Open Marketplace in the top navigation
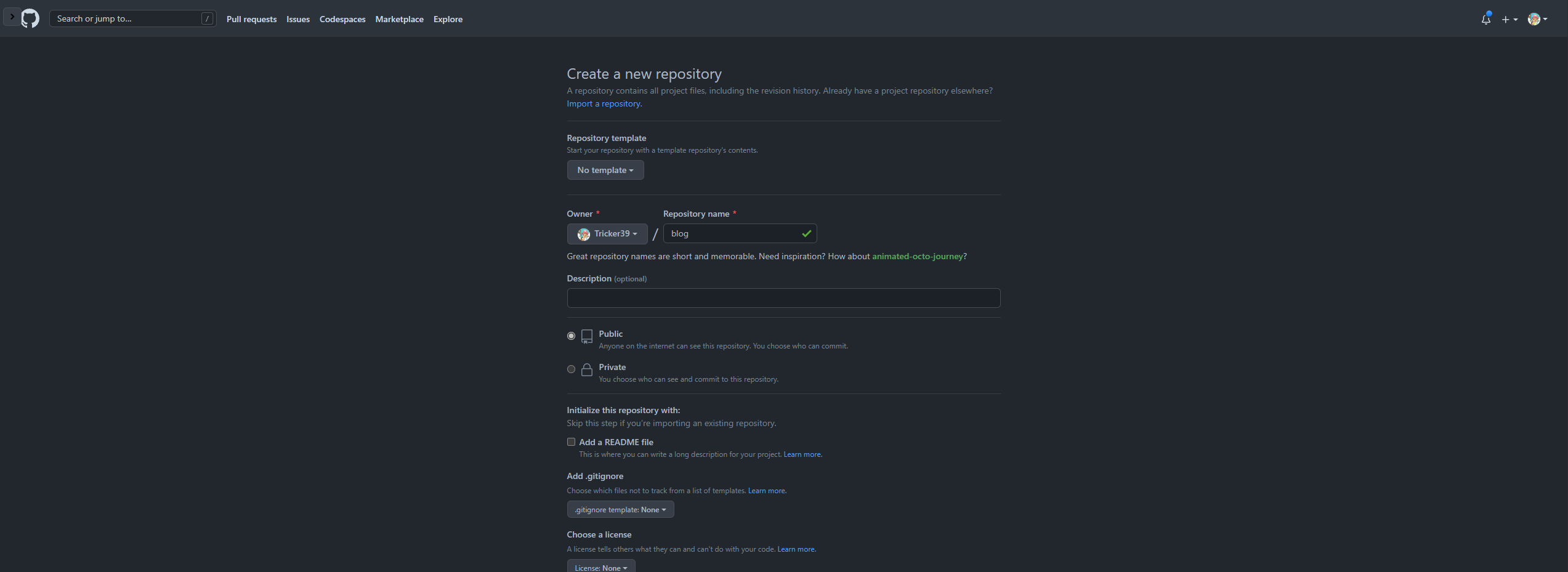Image resolution: width=1568 pixels, height=572 pixels. pyautogui.click(x=399, y=19)
